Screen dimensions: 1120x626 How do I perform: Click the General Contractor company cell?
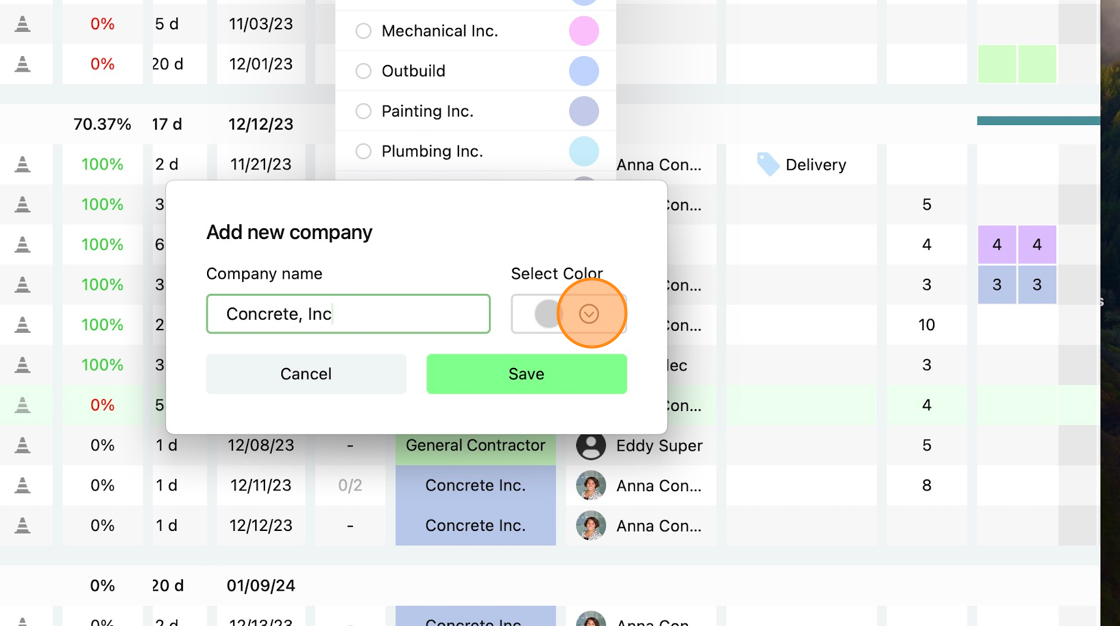[x=476, y=445]
